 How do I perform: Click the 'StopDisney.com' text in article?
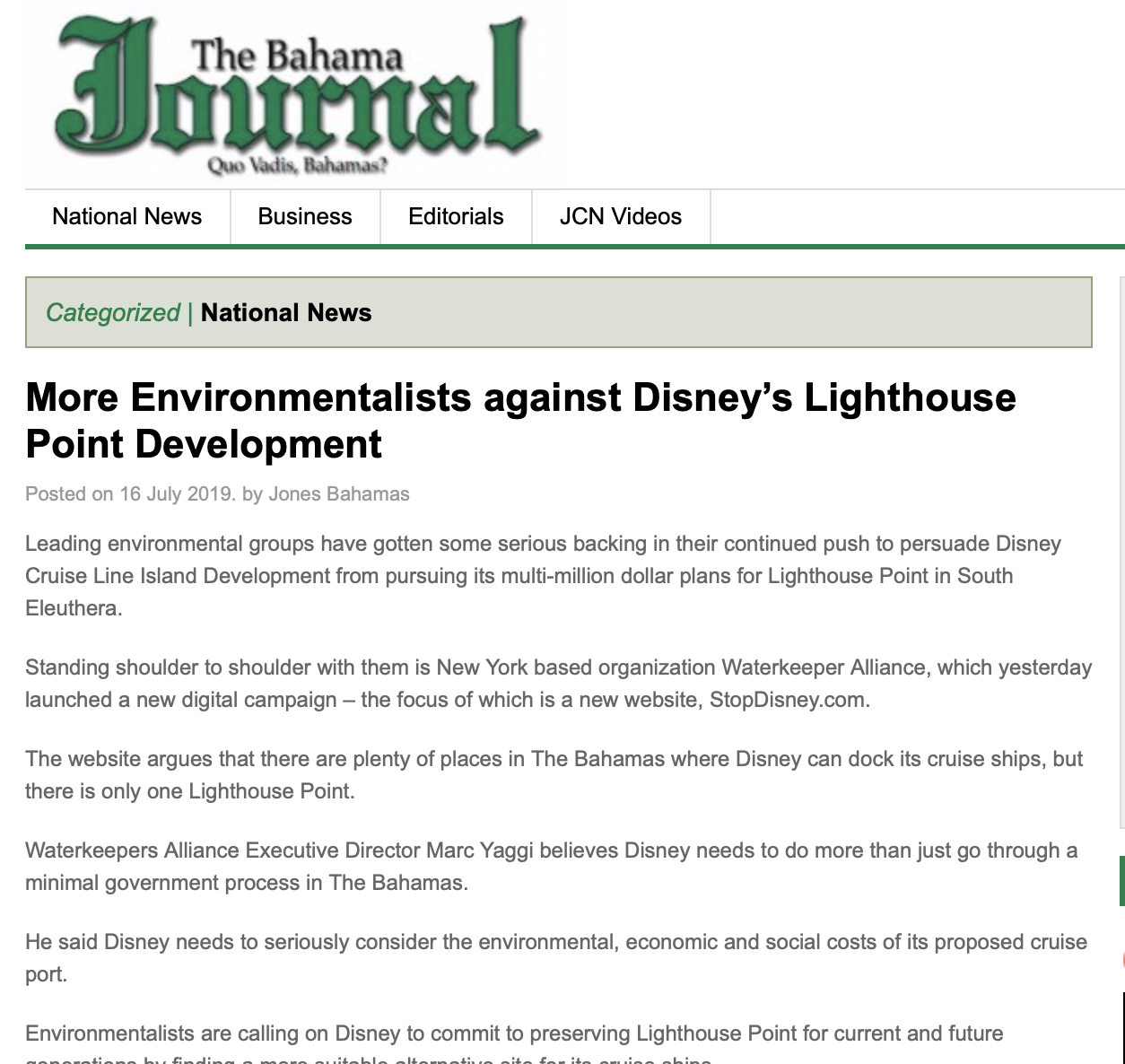click(789, 700)
